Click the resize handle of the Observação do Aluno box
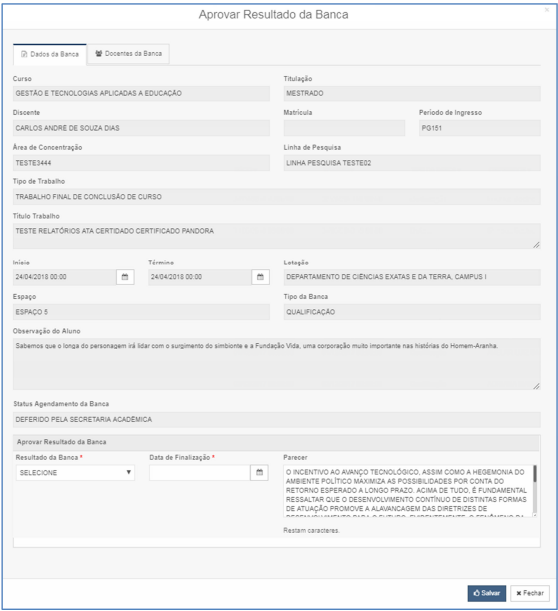 point(536,386)
